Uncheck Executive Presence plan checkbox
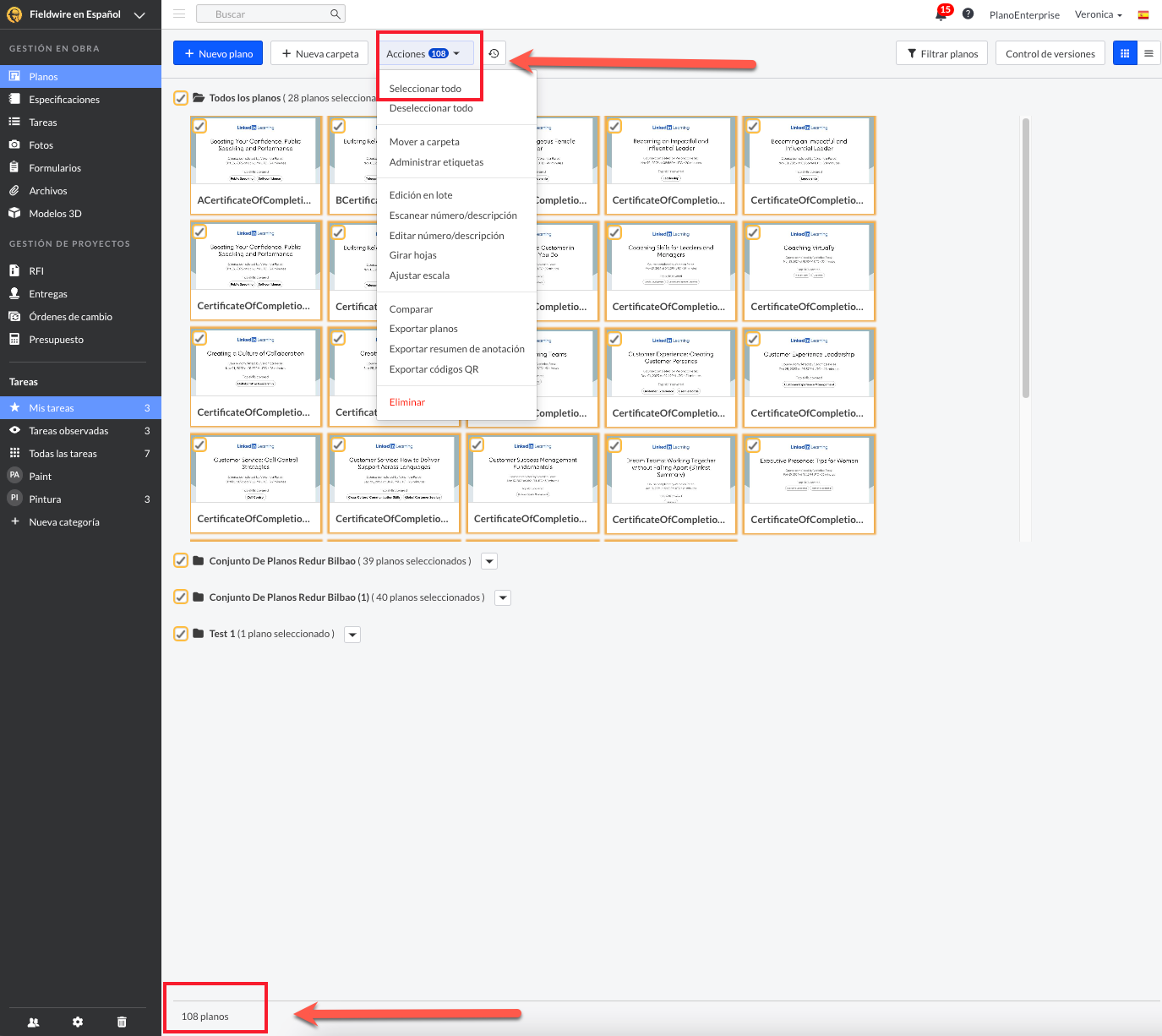Image resolution: width=1162 pixels, height=1036 pixels. coord(753,444)
